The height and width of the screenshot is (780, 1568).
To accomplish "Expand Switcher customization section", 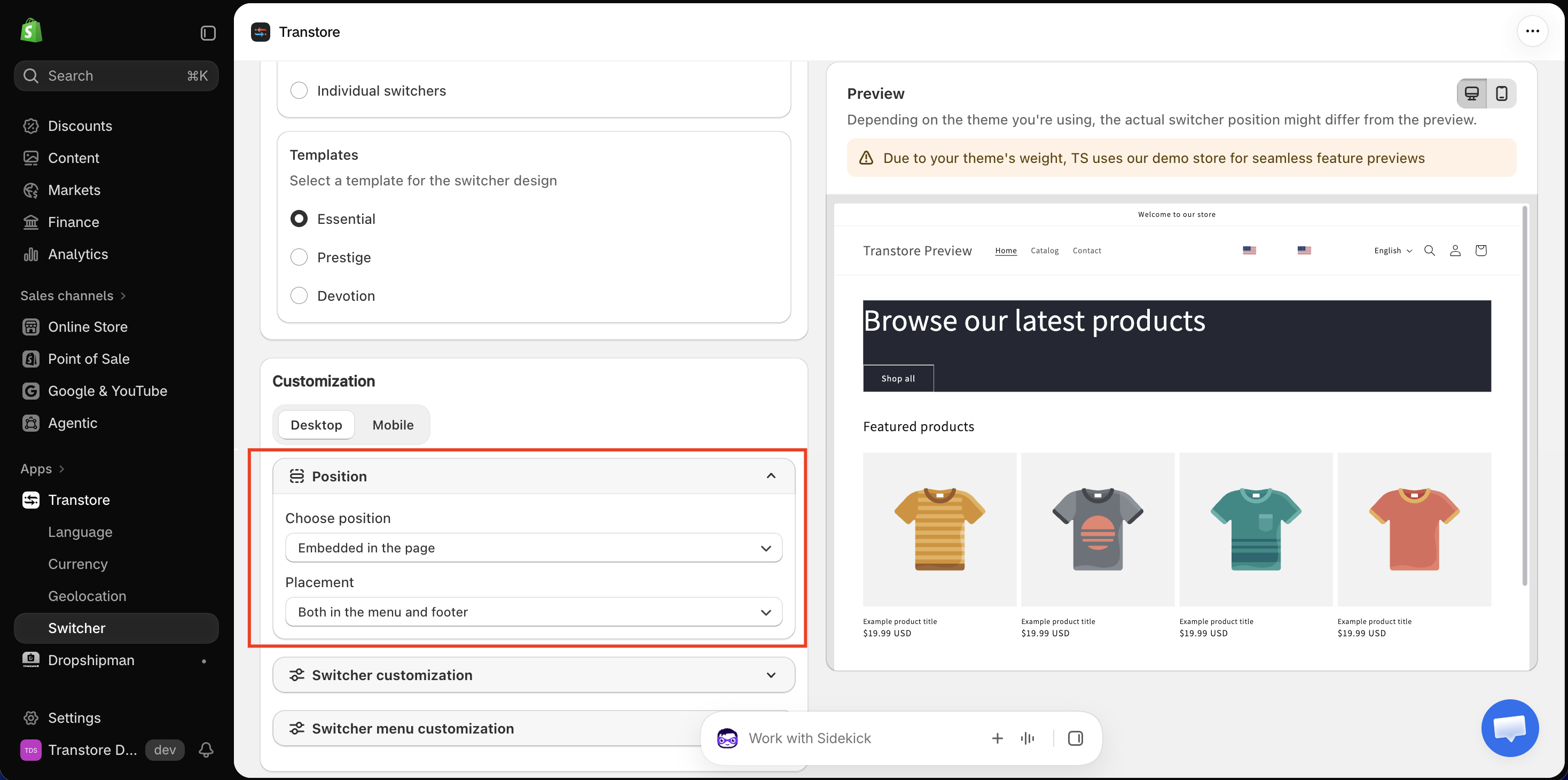I will (533, 675).
